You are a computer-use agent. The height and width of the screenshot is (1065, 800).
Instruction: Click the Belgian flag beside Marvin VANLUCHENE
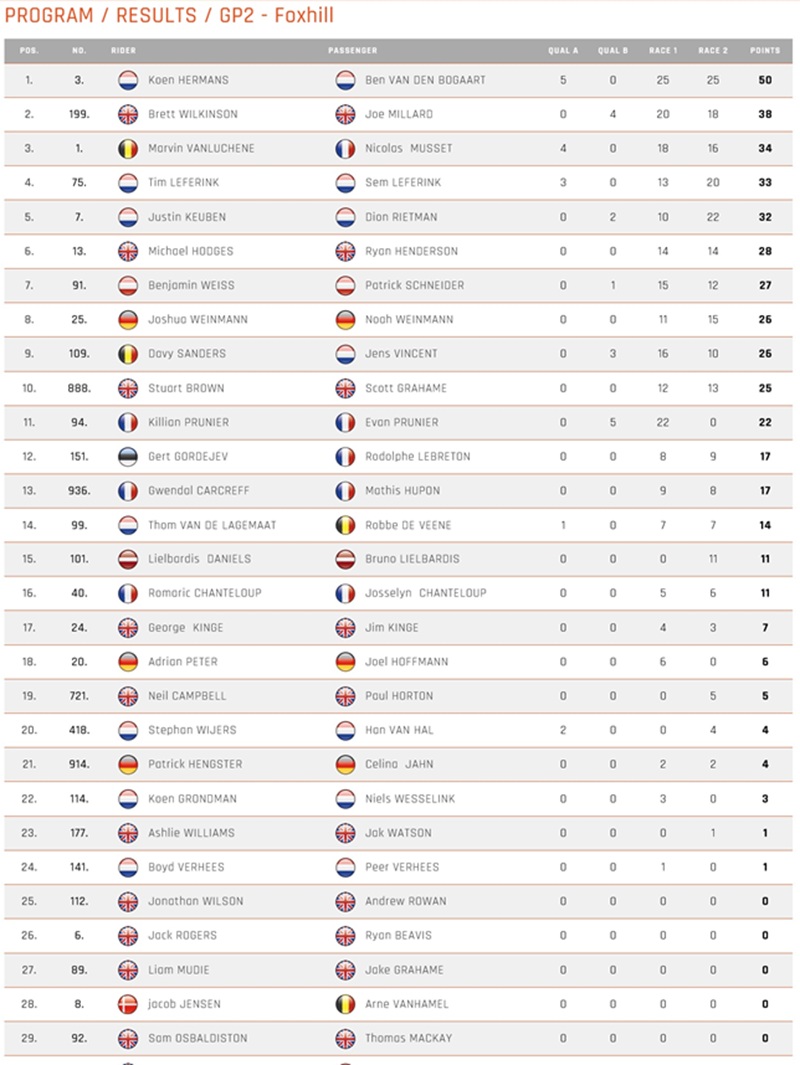coord(128,148)
